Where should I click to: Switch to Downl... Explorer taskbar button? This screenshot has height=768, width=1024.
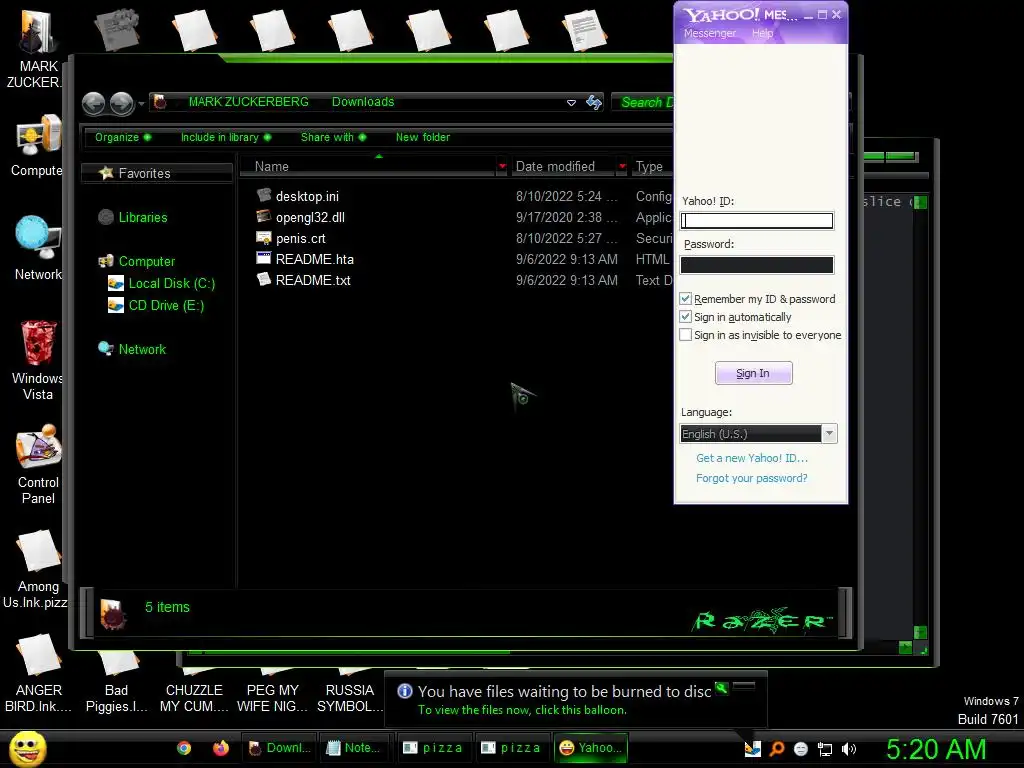click(280, 748)
